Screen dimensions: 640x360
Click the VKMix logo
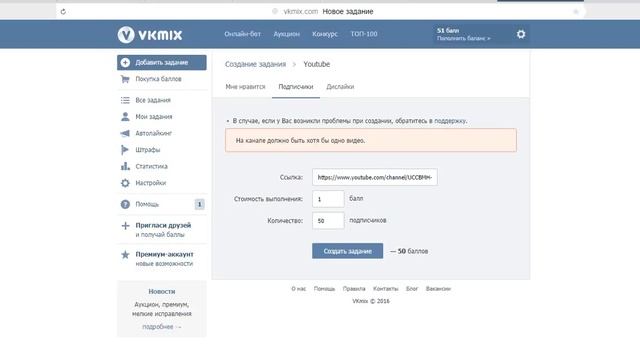click(x=150, y=34)
